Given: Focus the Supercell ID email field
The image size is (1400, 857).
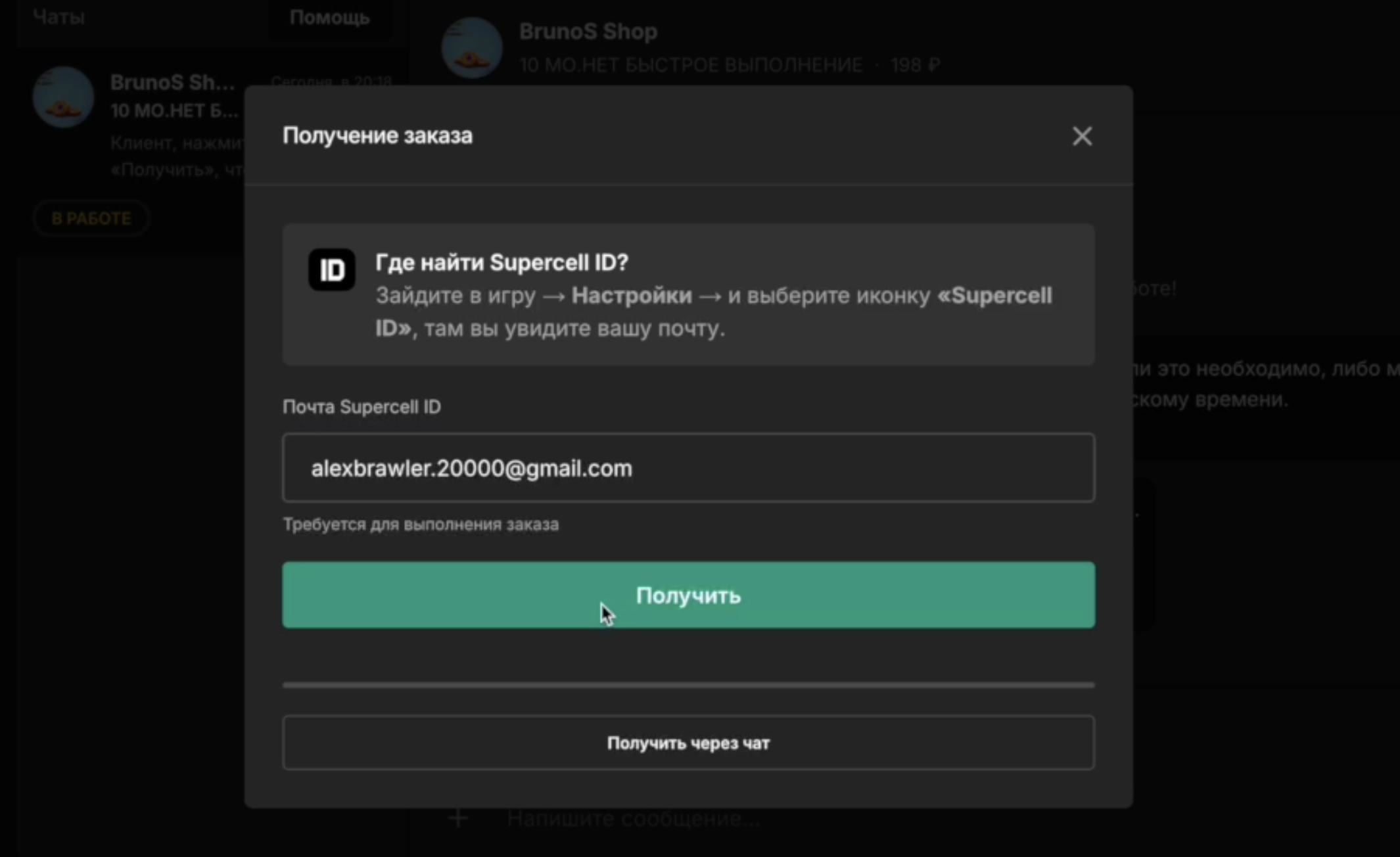Looking at the screenshot, I should pyautogui.click(x=688, y=468).
